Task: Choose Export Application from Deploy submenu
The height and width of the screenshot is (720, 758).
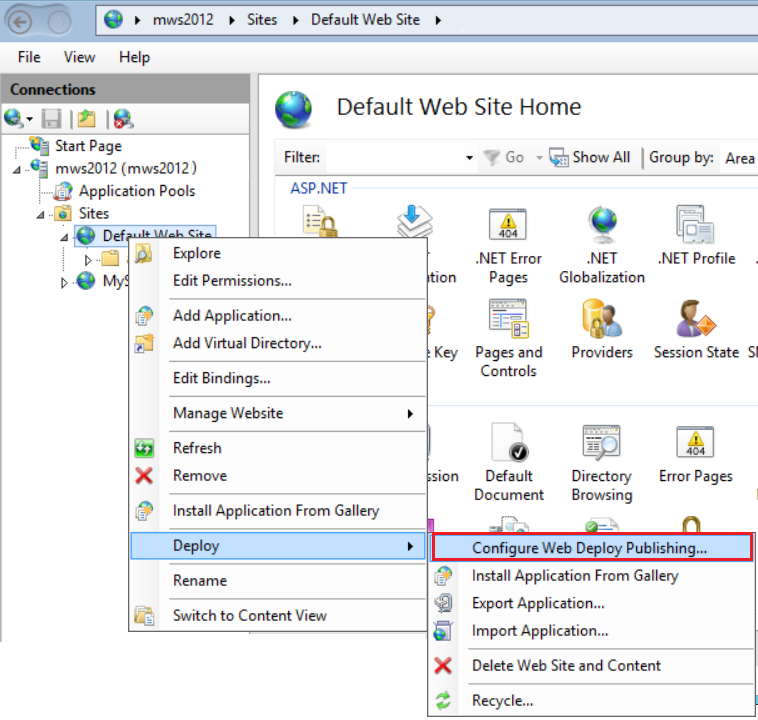Action: coord(538,603)
